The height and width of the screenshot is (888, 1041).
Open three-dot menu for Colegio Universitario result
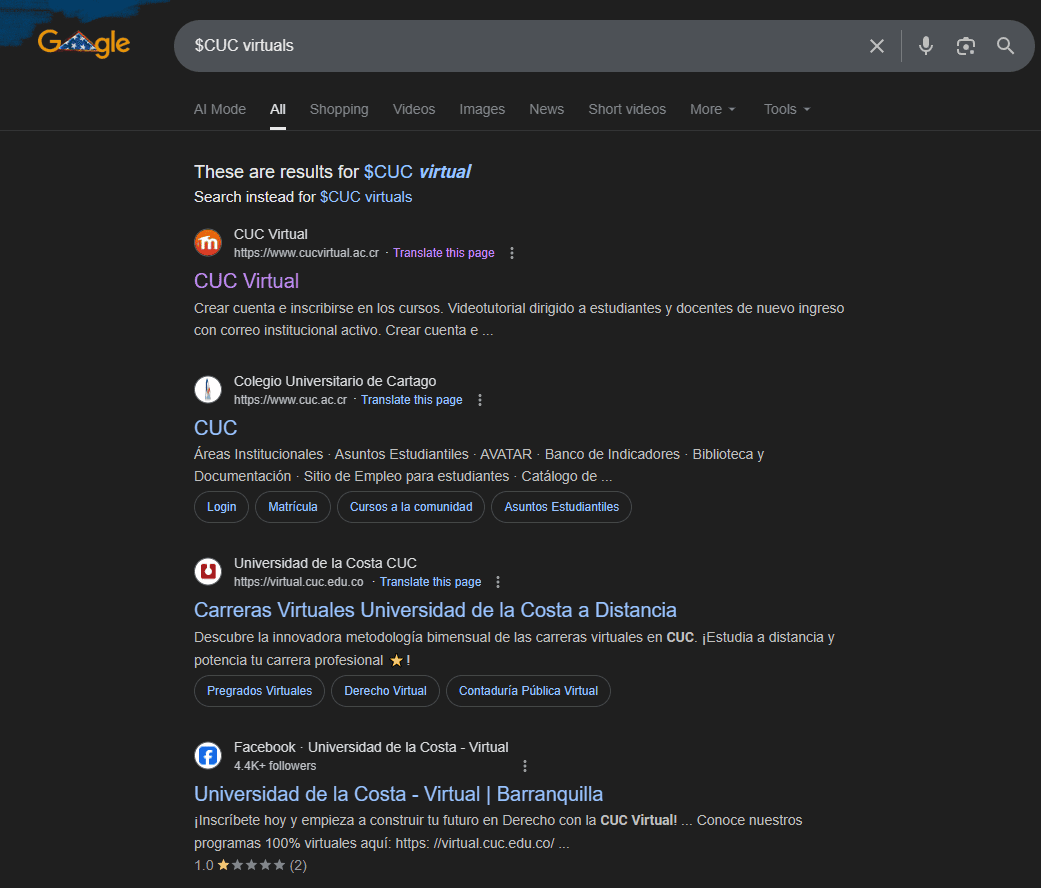(x=480, y=400)
